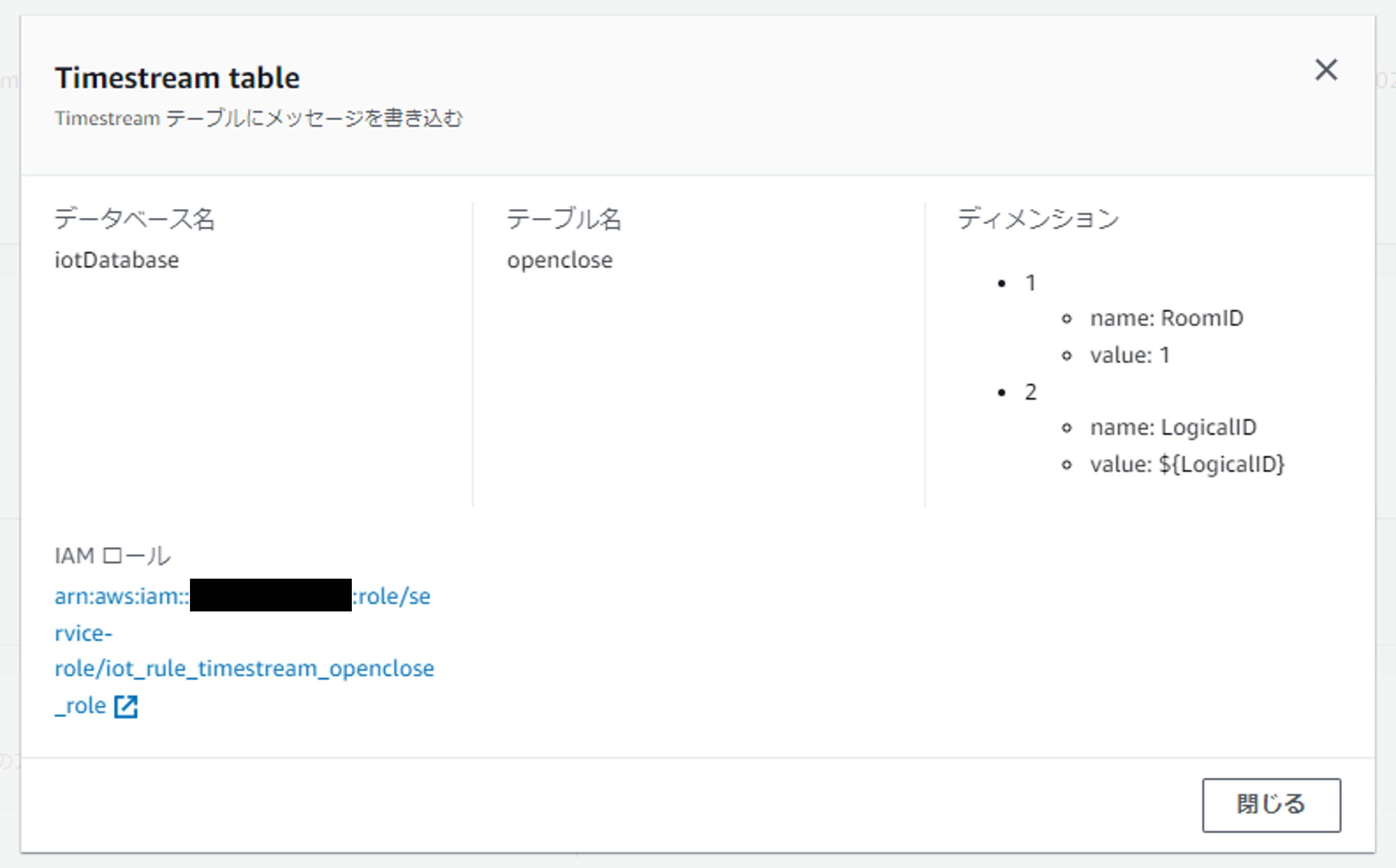Click the rvice- line of the role link

click(83, 633)
